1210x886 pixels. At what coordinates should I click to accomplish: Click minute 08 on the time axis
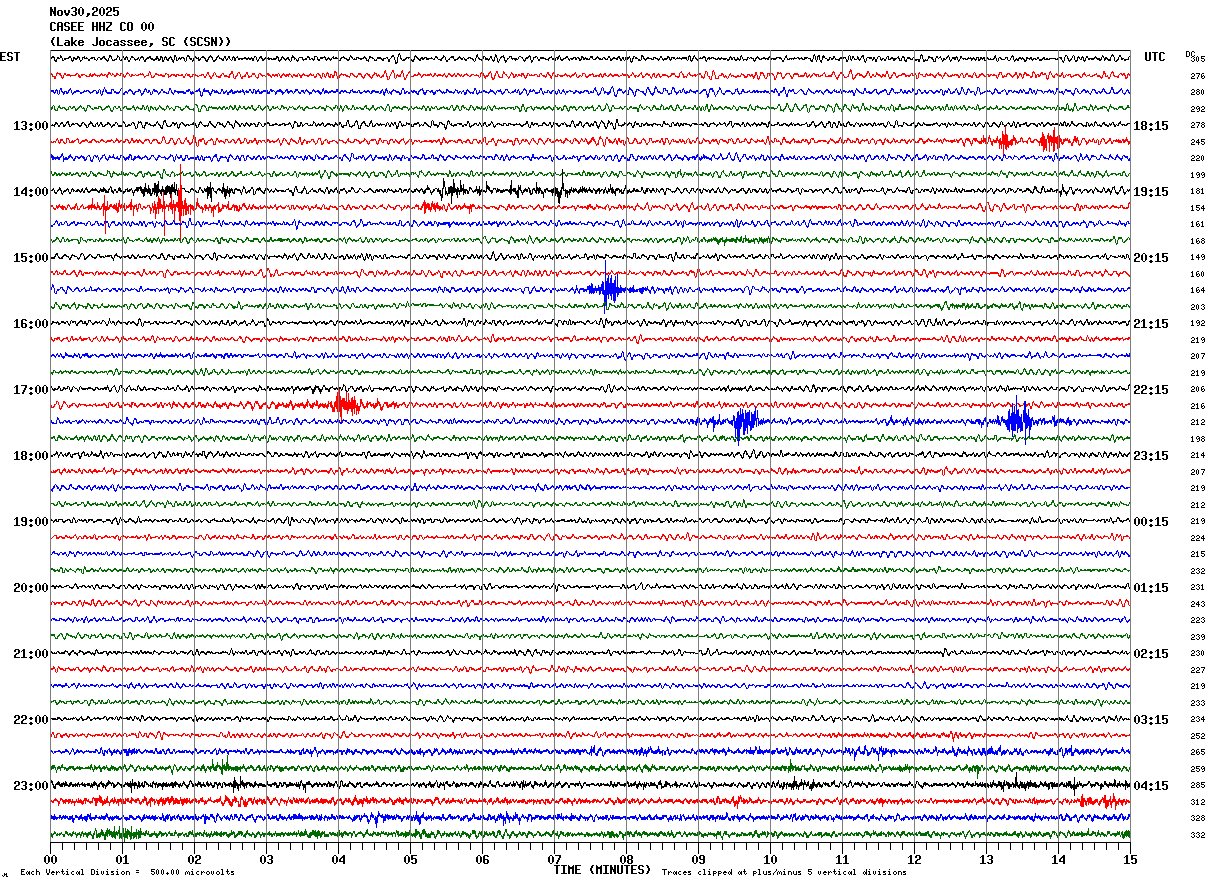pyautogui.click(x=626, y=859)
